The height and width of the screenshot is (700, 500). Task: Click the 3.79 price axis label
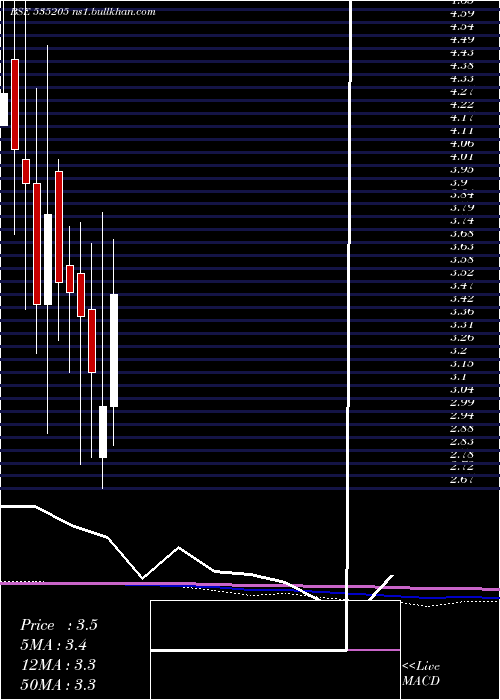pos(462,208)
